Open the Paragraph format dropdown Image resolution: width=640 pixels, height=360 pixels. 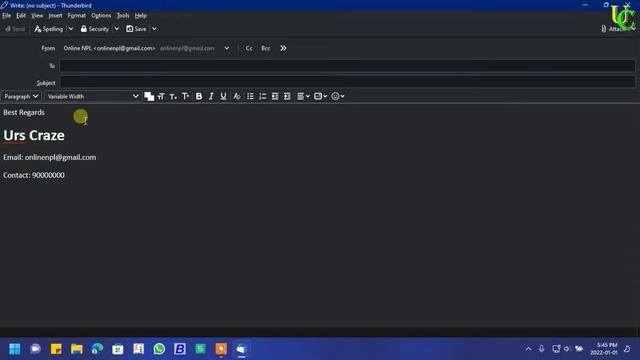coord(21,96)
